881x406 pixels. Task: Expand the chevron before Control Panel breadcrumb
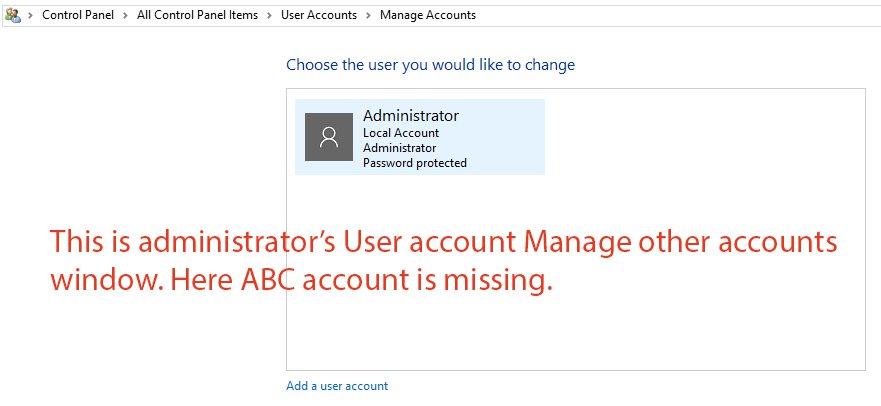31,15
